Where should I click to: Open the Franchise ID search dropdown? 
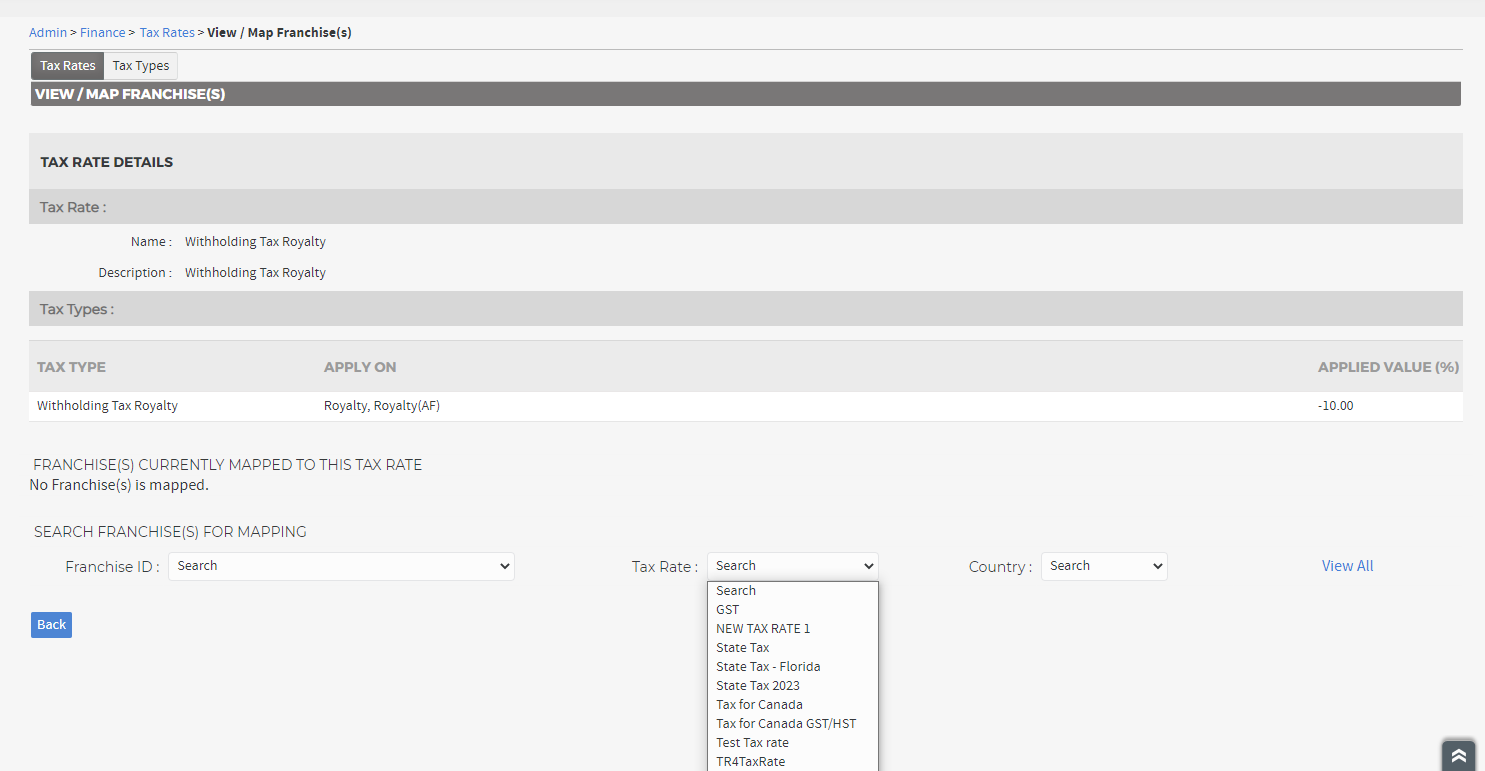coord(341,566)
